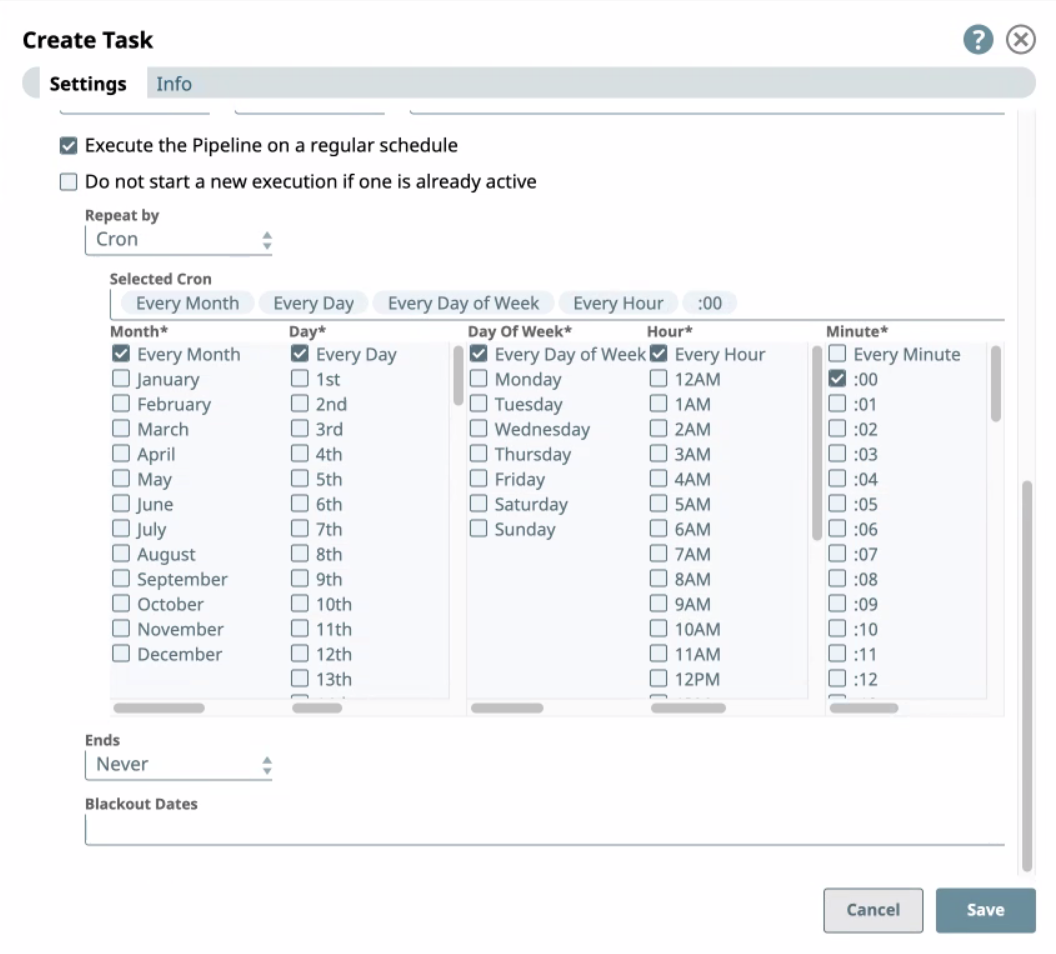Uncheck the :00 minute checkbox
This screenshot has width=1056, height=954.
point(838,379)
